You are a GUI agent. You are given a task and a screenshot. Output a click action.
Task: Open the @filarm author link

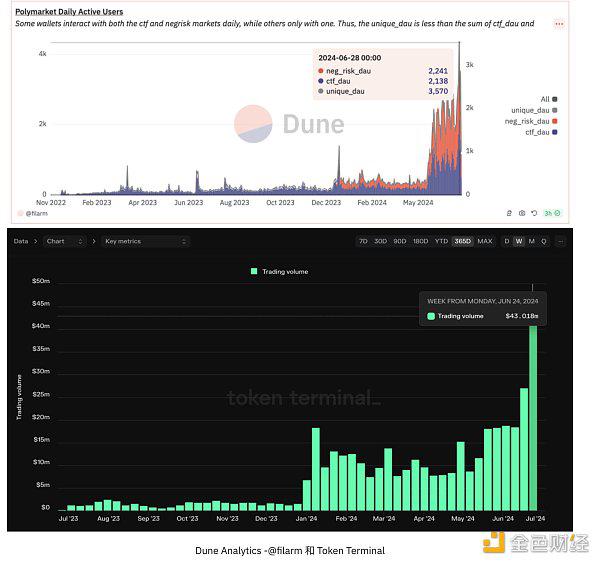coord(36,214)
